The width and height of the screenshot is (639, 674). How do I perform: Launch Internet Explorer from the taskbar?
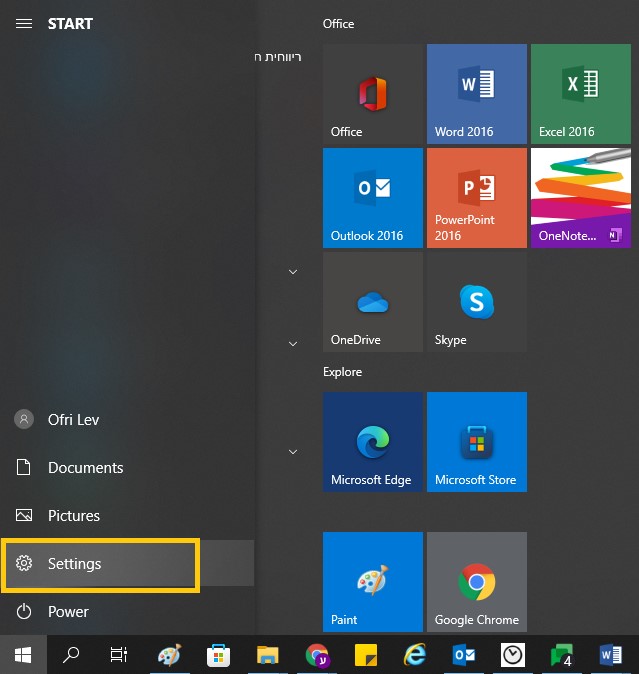tap(415, 655)
